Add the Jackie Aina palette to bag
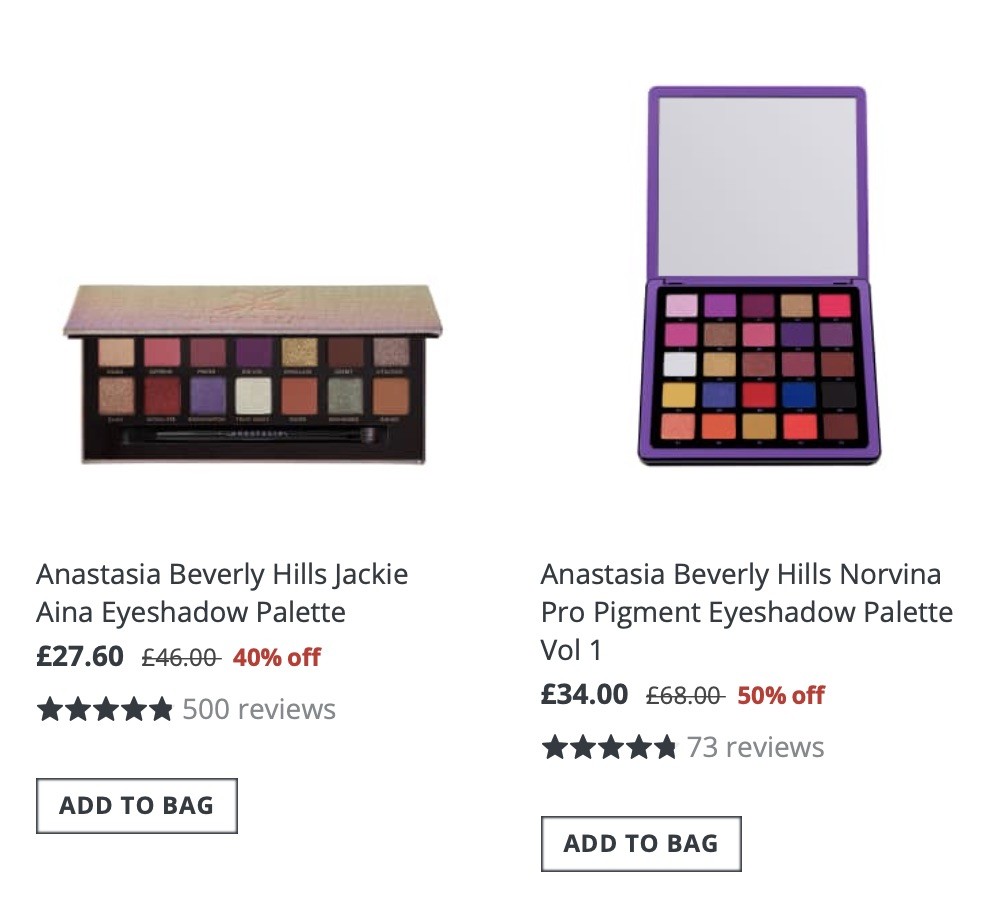The height and width of the screenshot is (920, 986). [136, 805]
